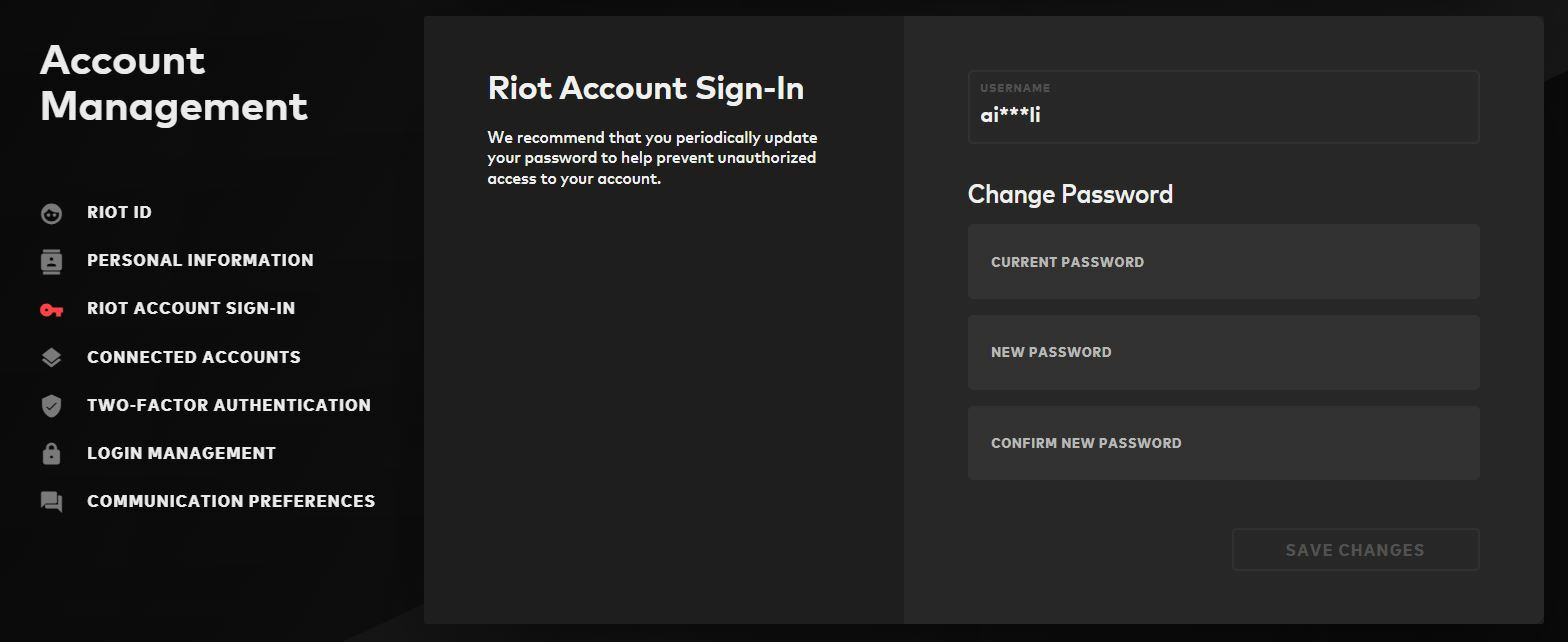Click the Communication Preferences chat icon
Image resolution: width=1568 pixels, height=642 pixels.
[x=51, y=502]
